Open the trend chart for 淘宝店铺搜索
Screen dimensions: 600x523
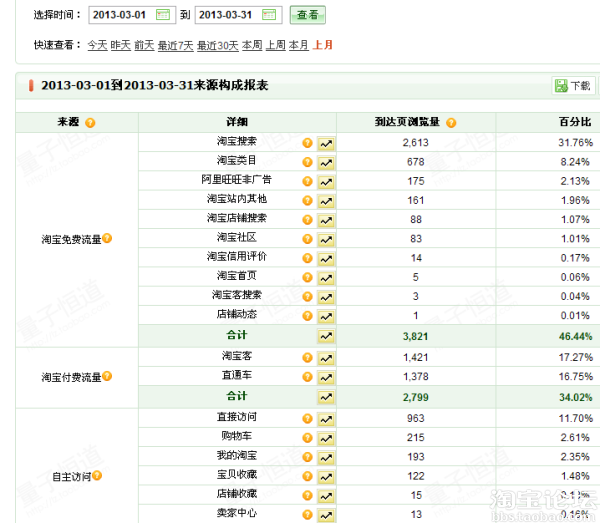click(326, 220)
